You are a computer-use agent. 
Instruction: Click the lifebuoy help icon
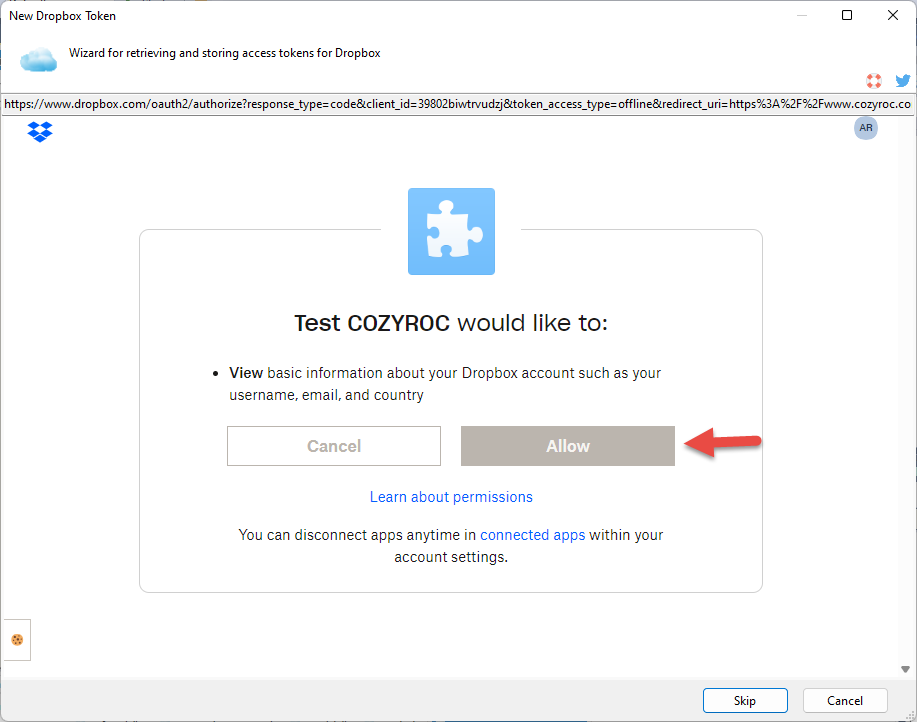874,81
